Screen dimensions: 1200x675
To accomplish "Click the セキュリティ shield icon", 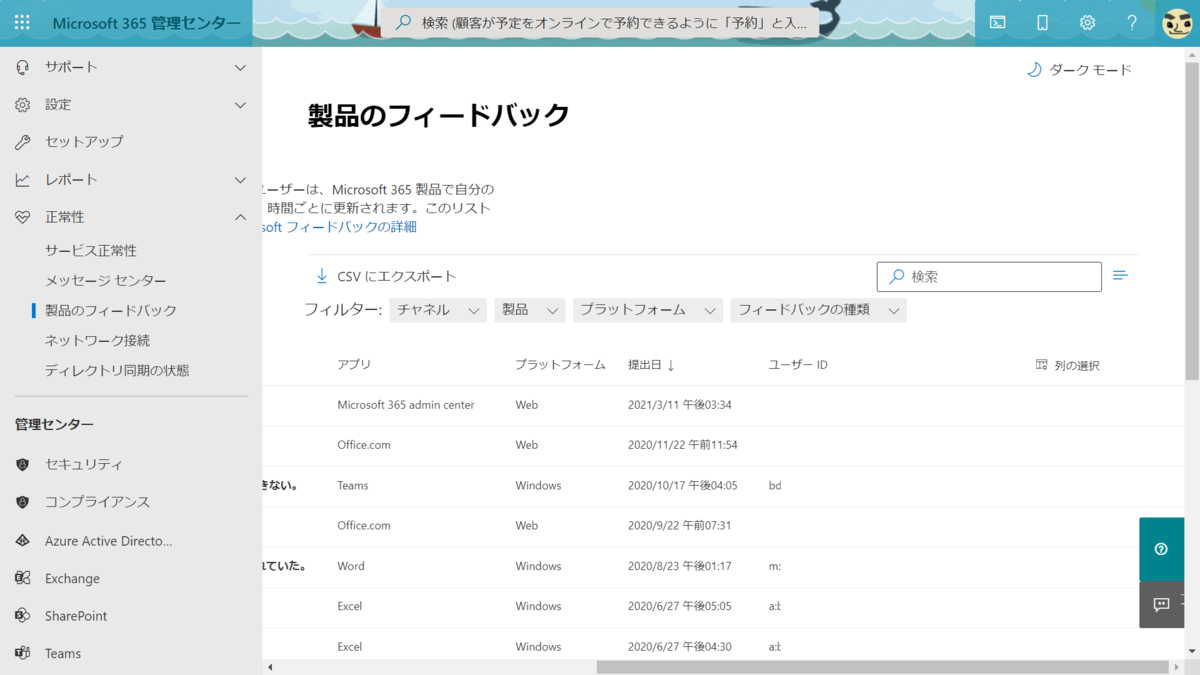I will (x=22, y=465).
